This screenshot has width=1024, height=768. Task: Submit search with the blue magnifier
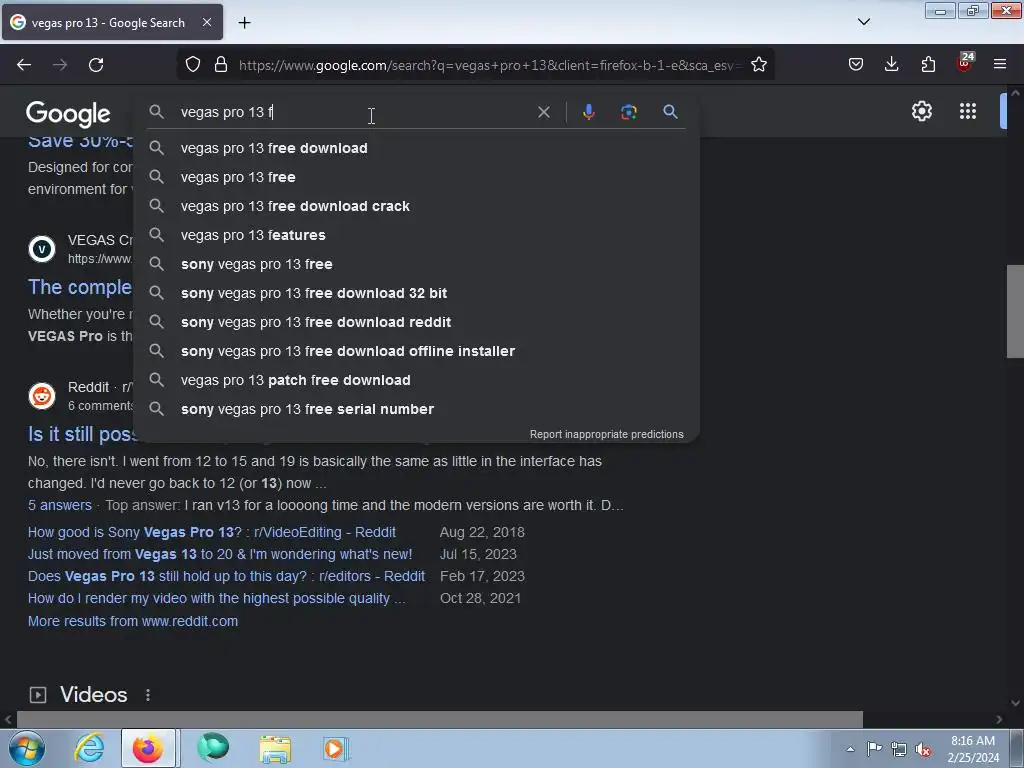670,112
